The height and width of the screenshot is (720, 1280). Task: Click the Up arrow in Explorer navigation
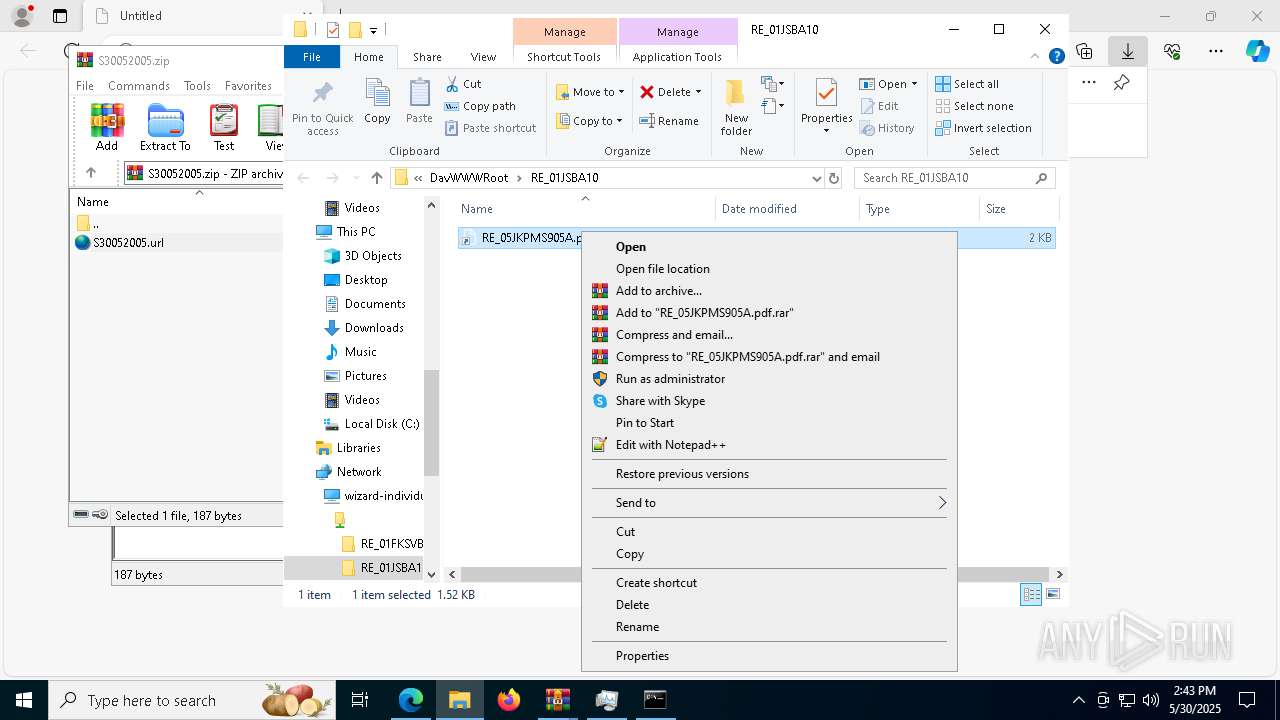376,178
